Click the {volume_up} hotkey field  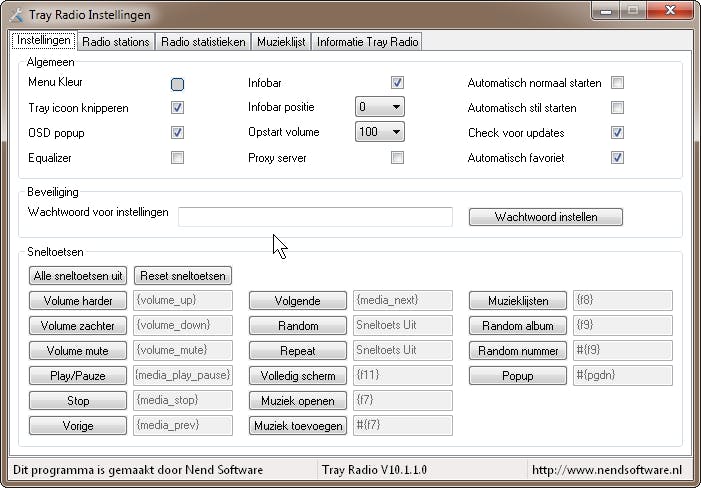[x=183, y=300]
